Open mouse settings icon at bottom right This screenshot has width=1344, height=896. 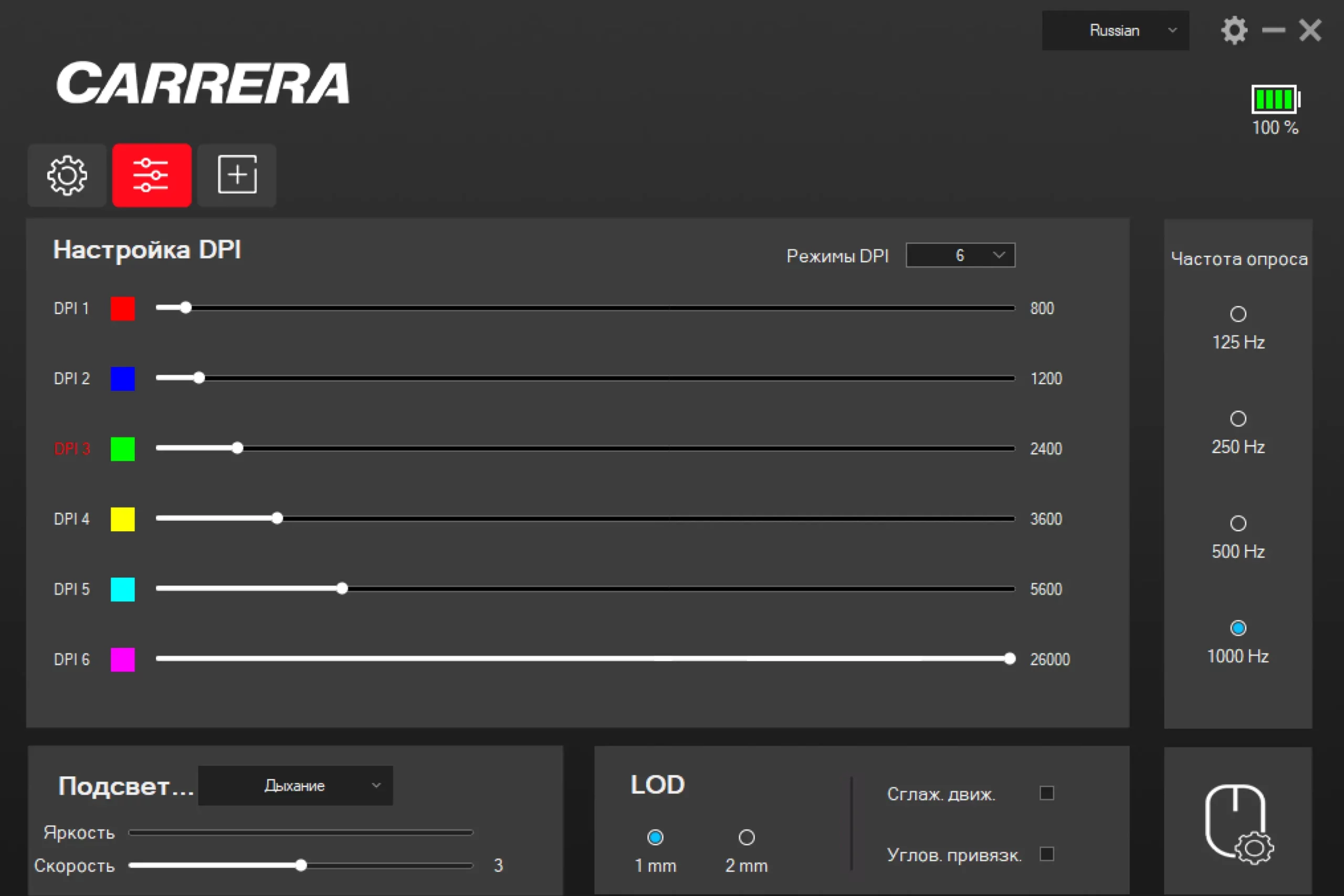[x=1238, y=824]
